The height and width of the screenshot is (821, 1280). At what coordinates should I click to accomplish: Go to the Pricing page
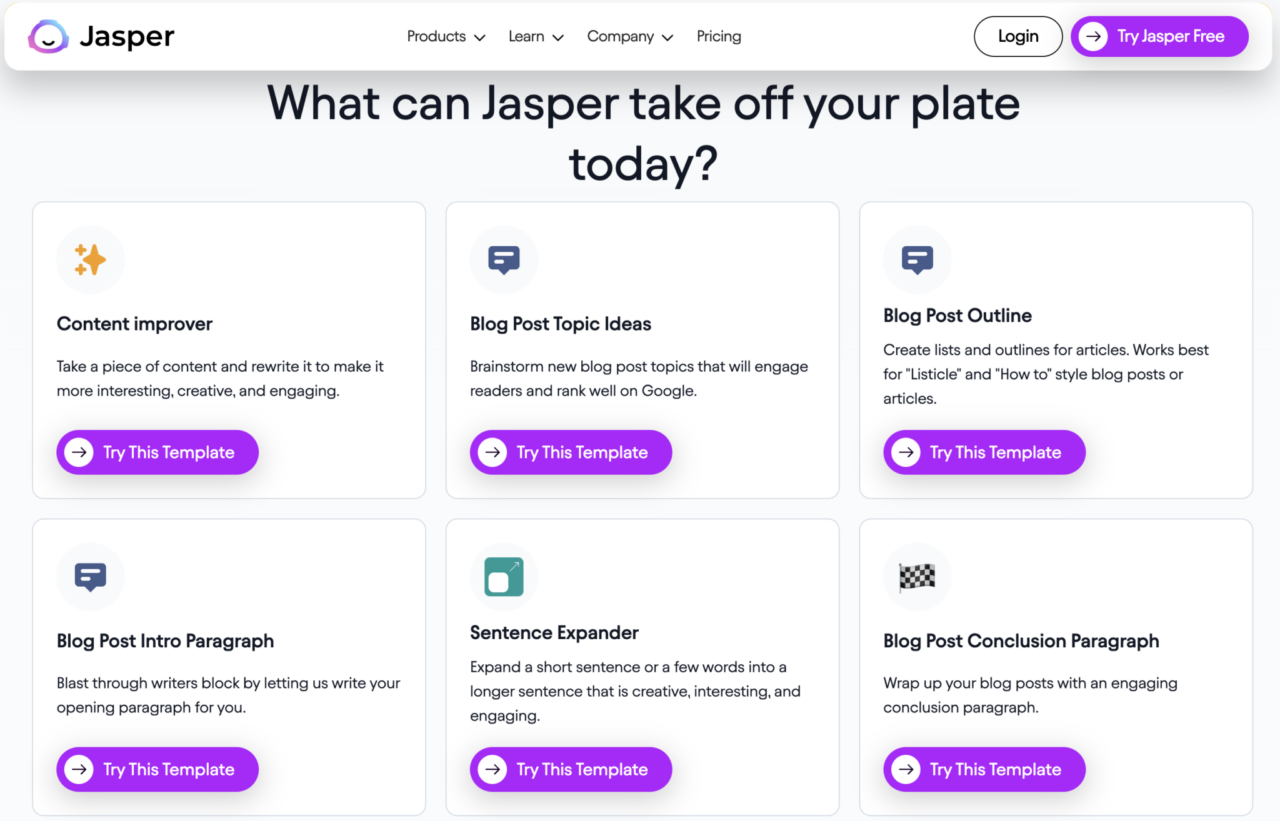coord(719,37)
